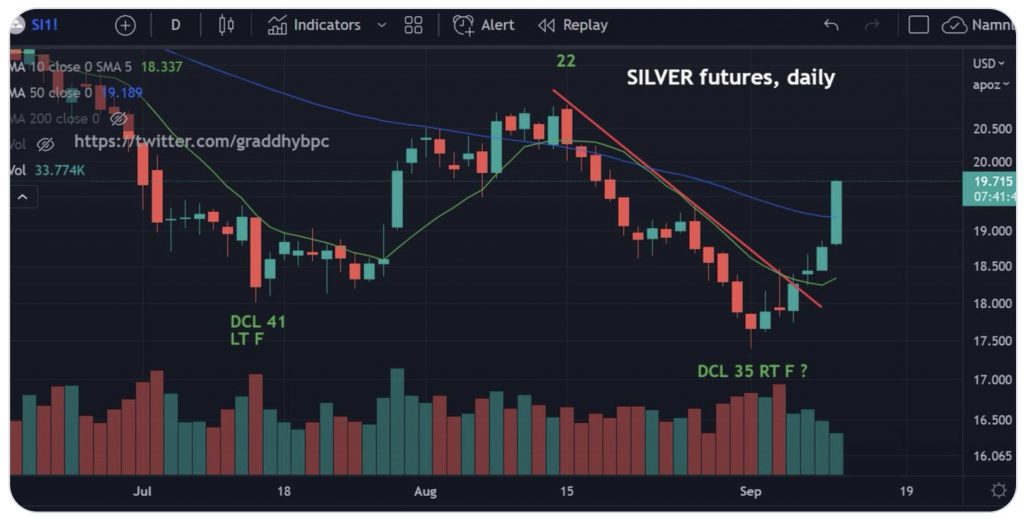Image resolution: width=1024 pixels, height=519 pixels.
Task: Open the indicator templates grid icon
Action: coord(414,25)
